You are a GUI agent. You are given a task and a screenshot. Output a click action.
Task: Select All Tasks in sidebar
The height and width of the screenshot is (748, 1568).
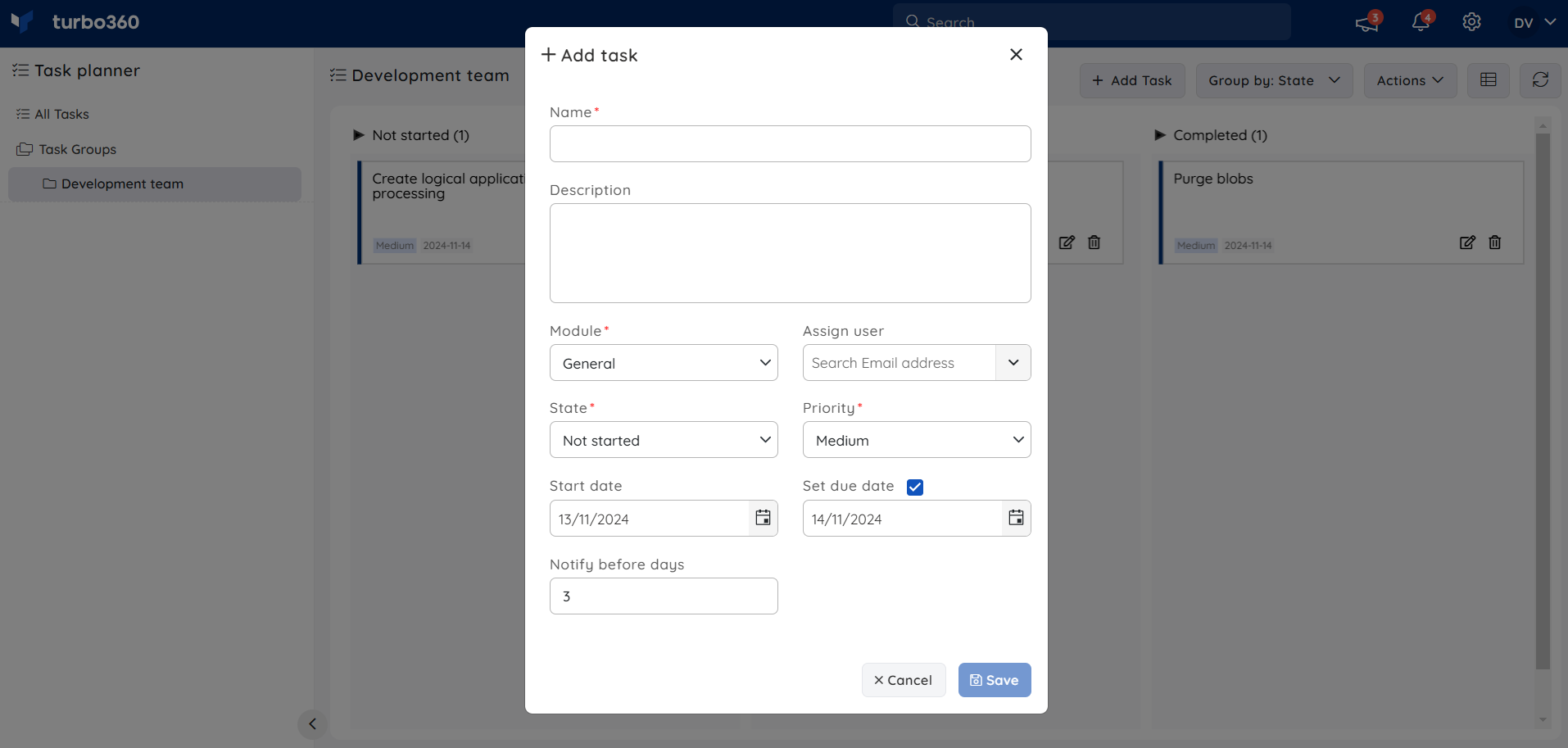pyautogui.click(x=53, y=114)
